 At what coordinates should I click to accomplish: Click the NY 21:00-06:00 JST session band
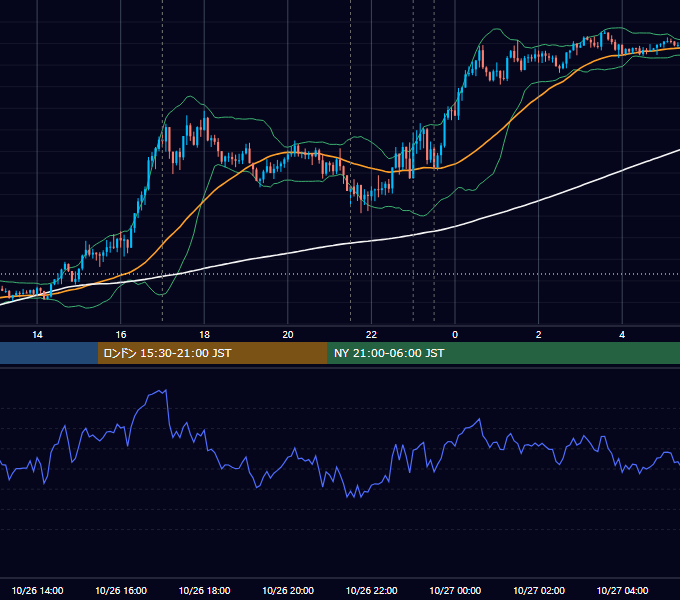coord(503,353)
